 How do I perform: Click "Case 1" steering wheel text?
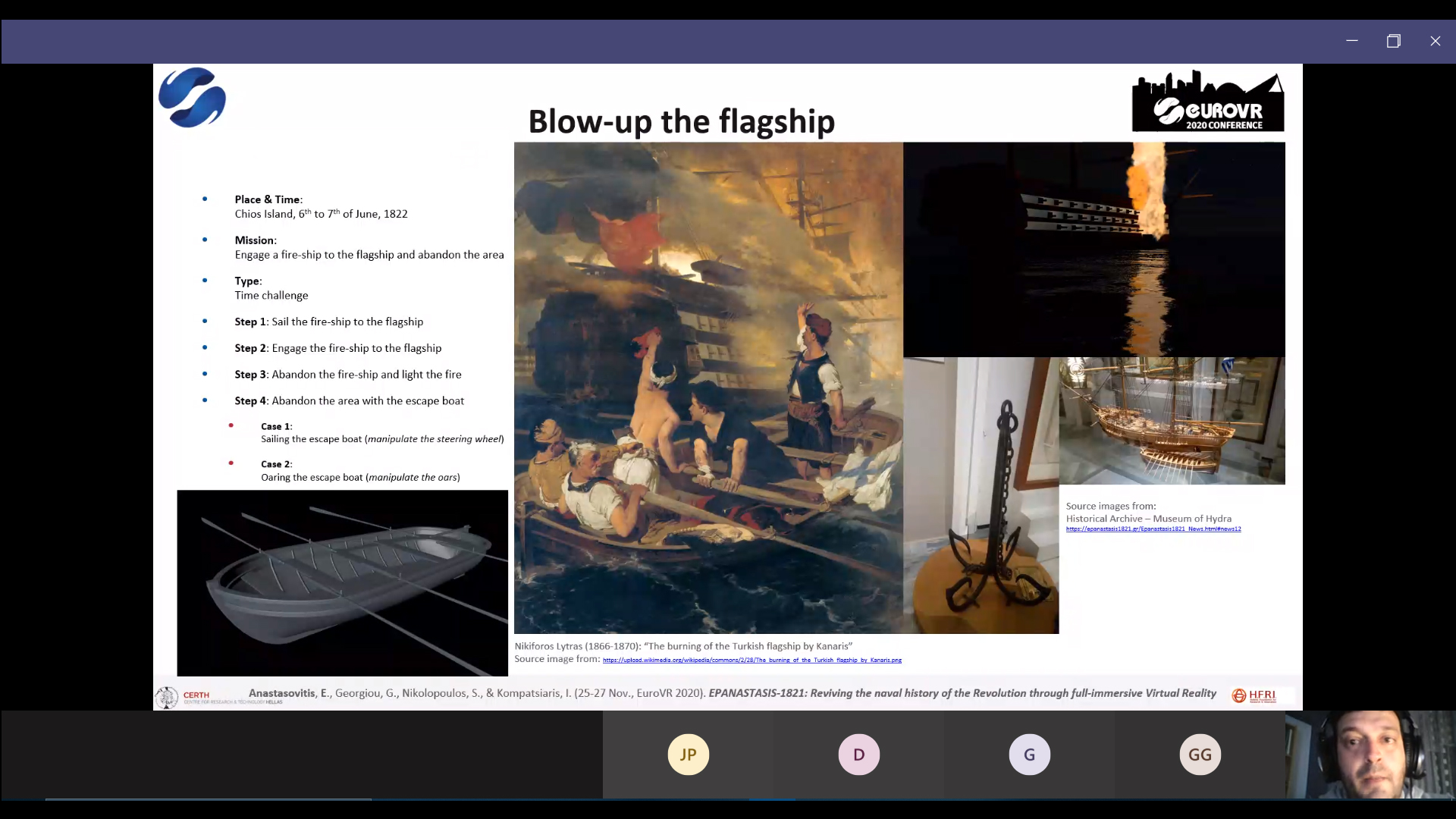pos(382,433)
